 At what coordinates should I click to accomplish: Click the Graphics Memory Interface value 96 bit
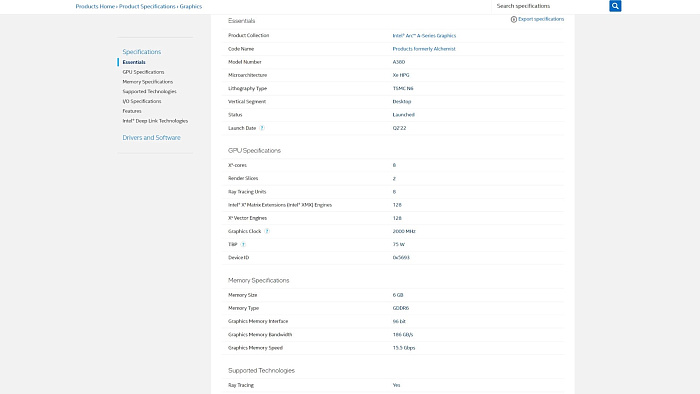(x=399, y=321)
